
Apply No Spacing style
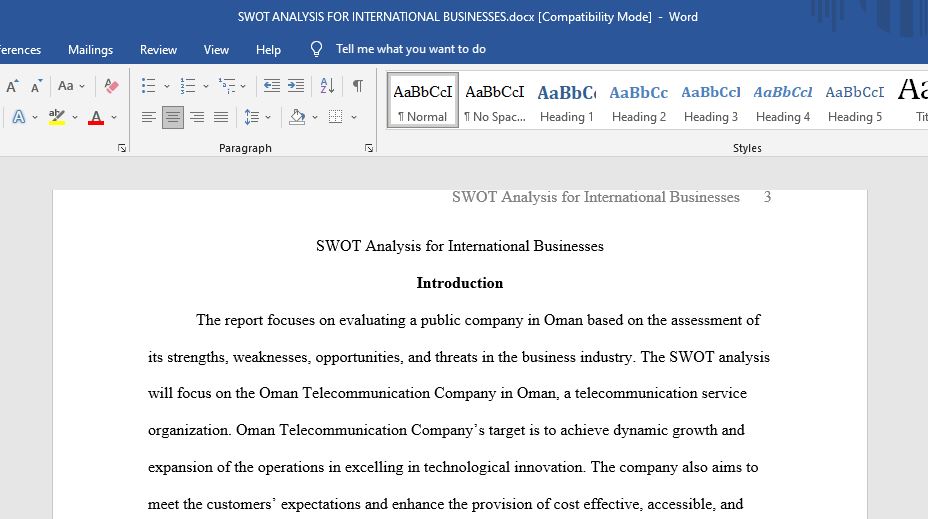495,100
